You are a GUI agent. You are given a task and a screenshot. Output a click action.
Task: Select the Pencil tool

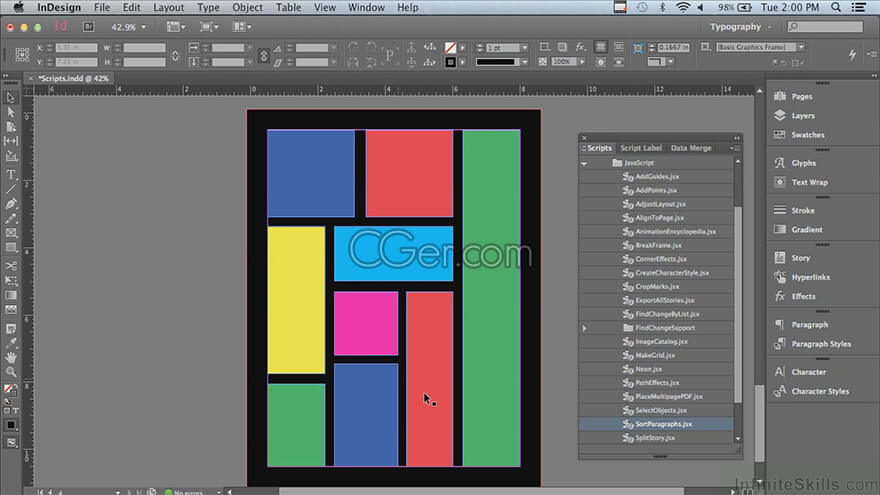pos(11,218)
